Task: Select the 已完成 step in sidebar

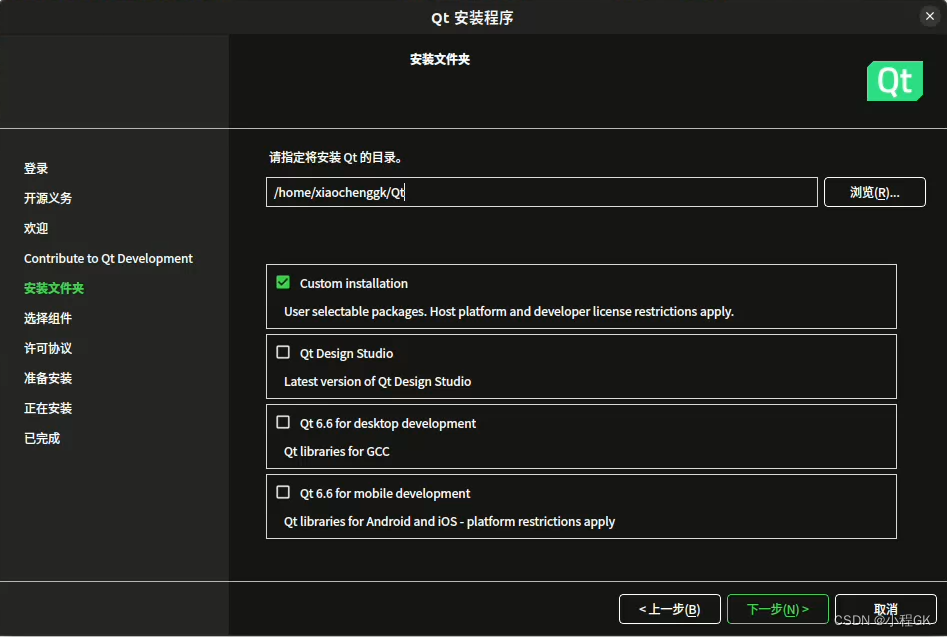Action: [x=42, y=438]
